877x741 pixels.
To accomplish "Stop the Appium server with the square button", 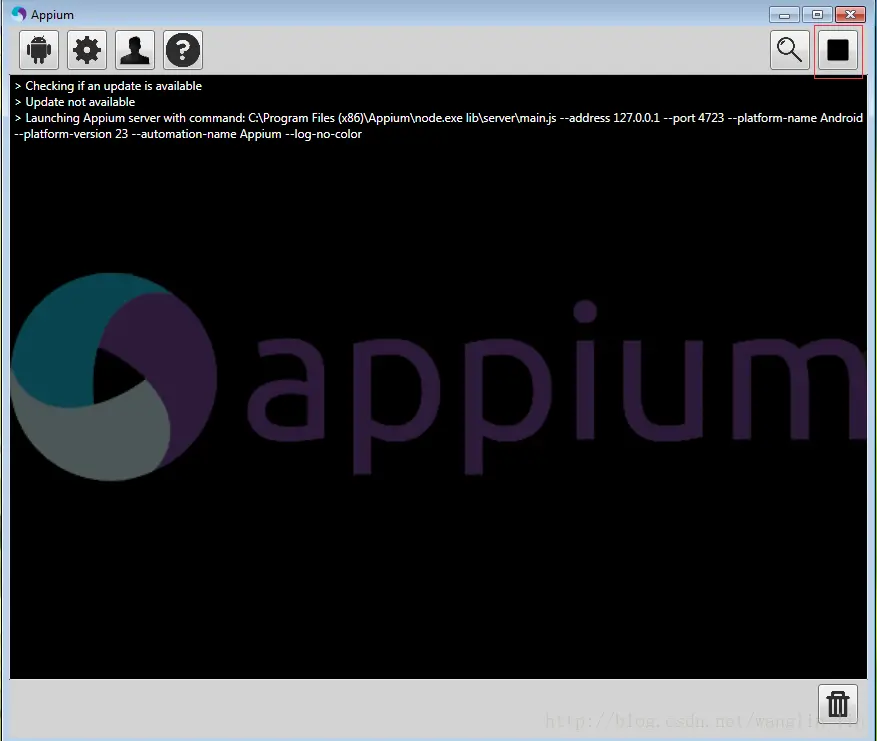I will coord(838,50).
